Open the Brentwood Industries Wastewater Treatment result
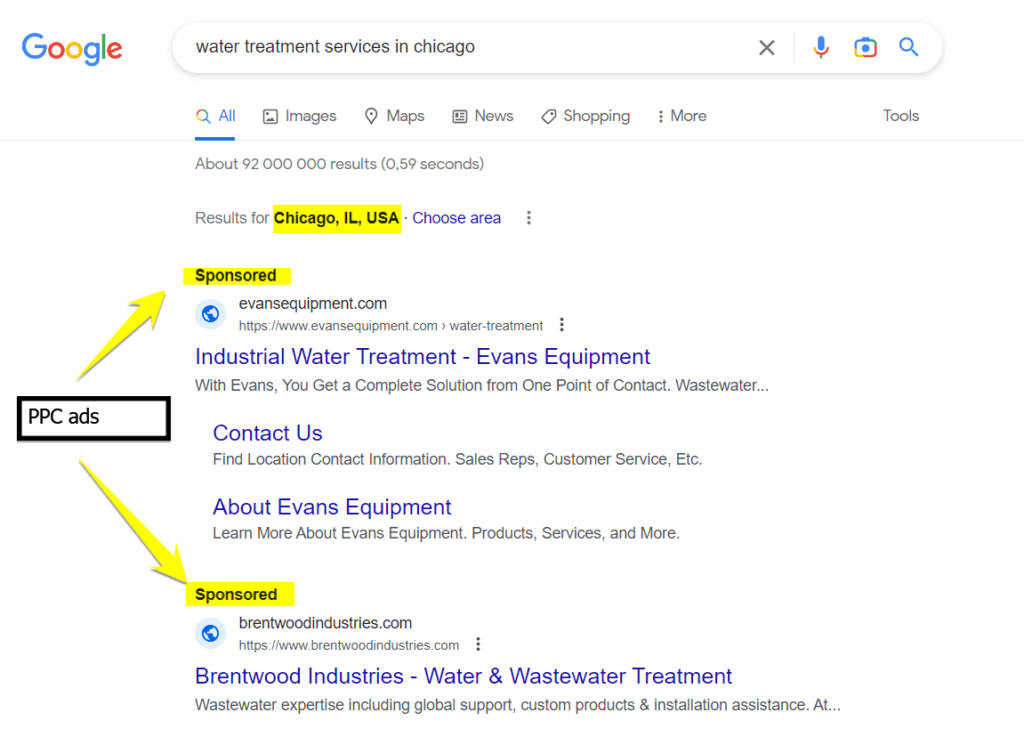1024x729 pixels. pos(463,676)
